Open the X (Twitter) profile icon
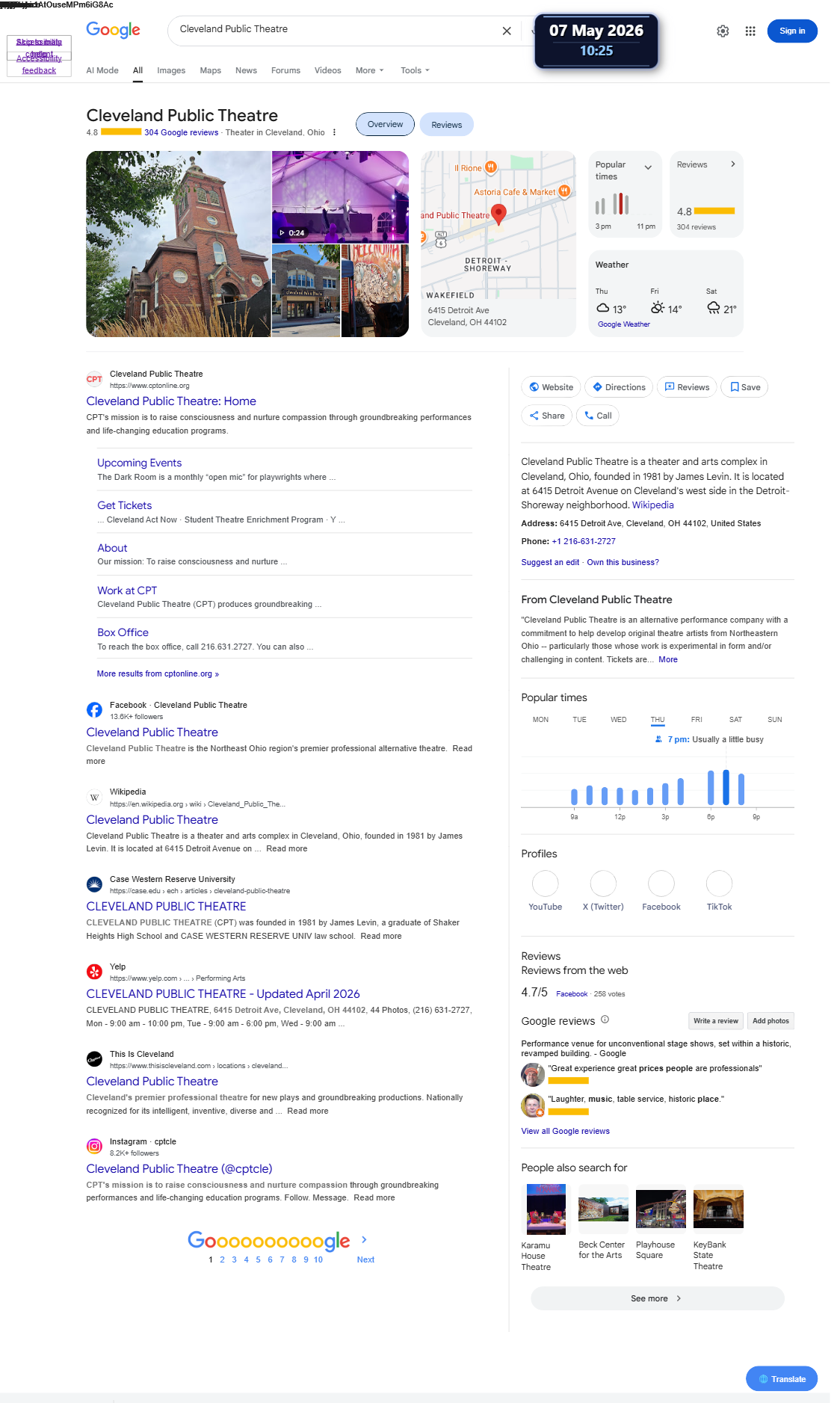840x1403 pixels. click(603, 884)
